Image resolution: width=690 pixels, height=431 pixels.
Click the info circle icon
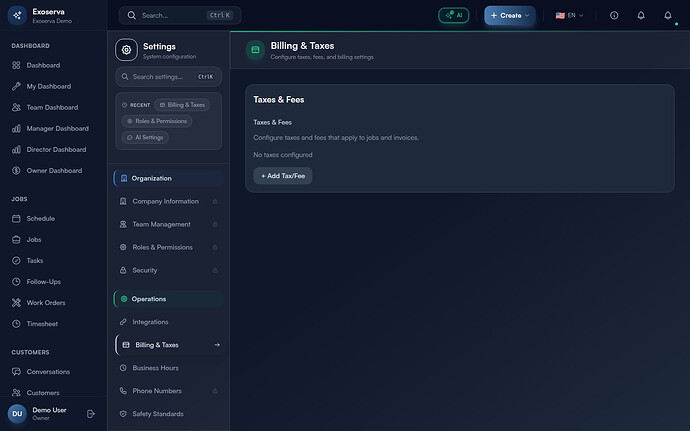click(x=614, y=15)
